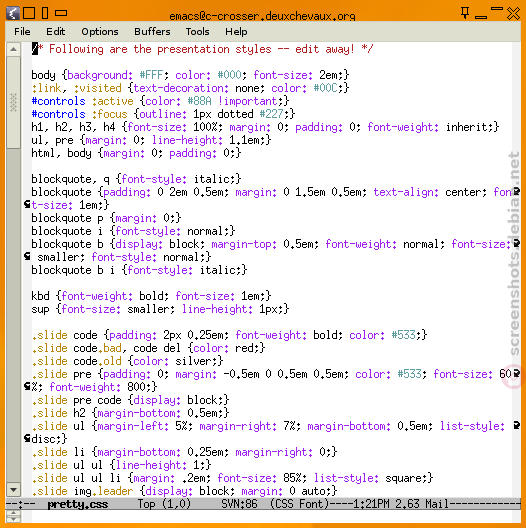The height and width of the screenshot is (528, 526).
Task: Click the Mail indicator in mode line
Action: (437, 504)
